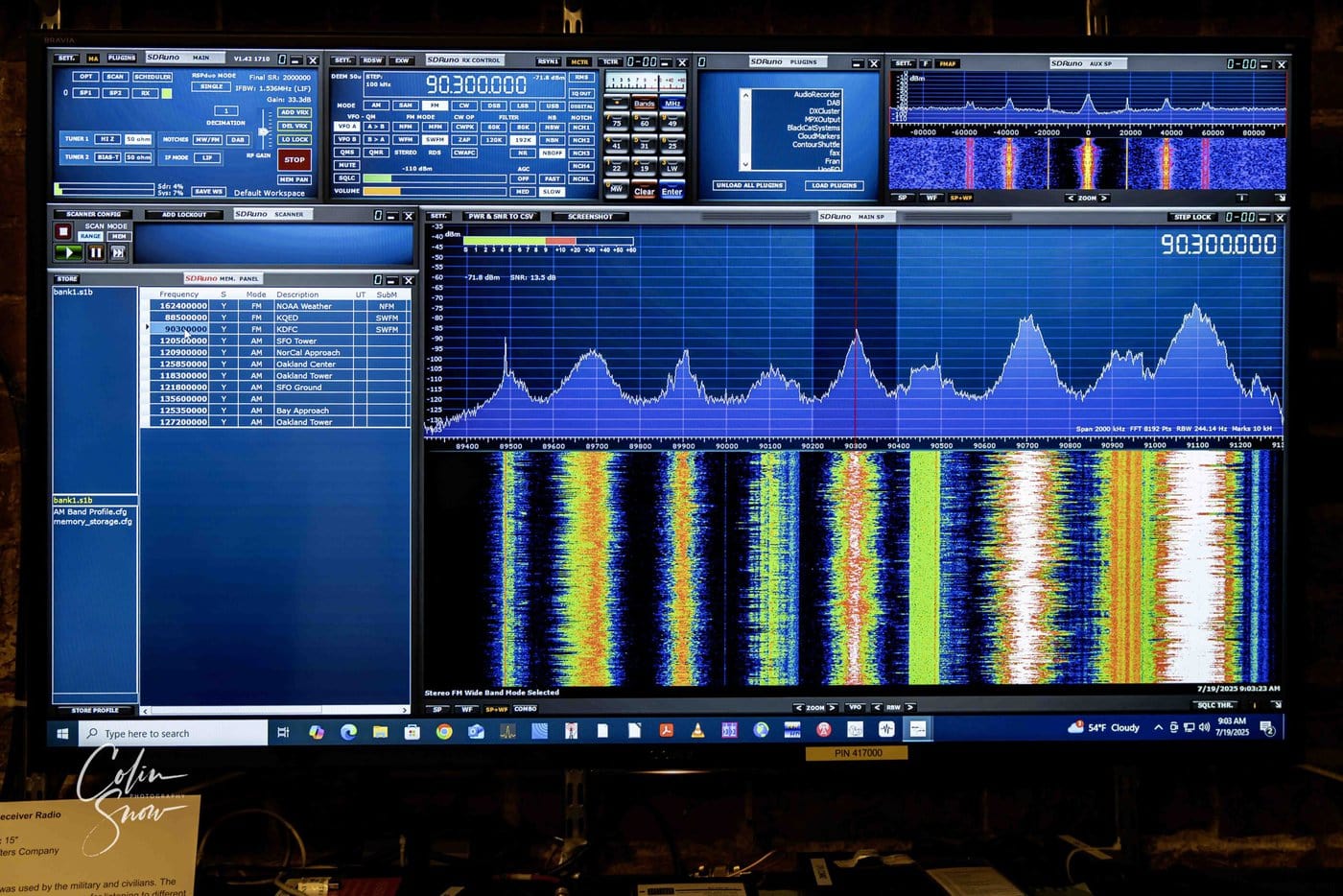
Task: Click the SCREENSHOT button in MAIN SP
Action: tap(590, 217)
